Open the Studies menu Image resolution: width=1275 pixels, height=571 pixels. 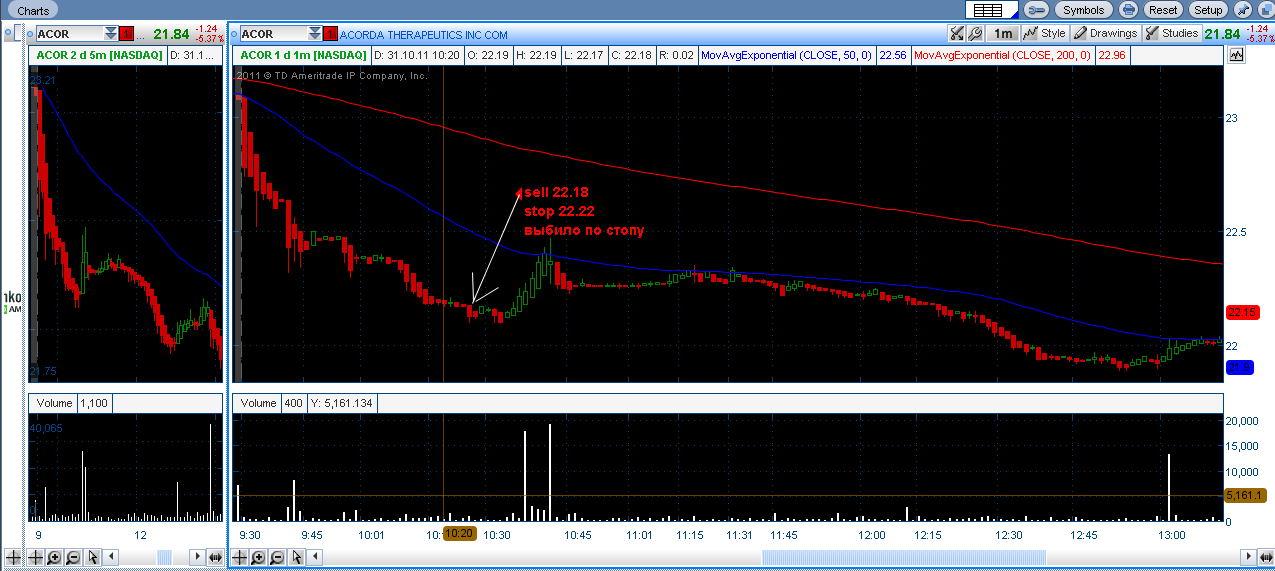1172,34
